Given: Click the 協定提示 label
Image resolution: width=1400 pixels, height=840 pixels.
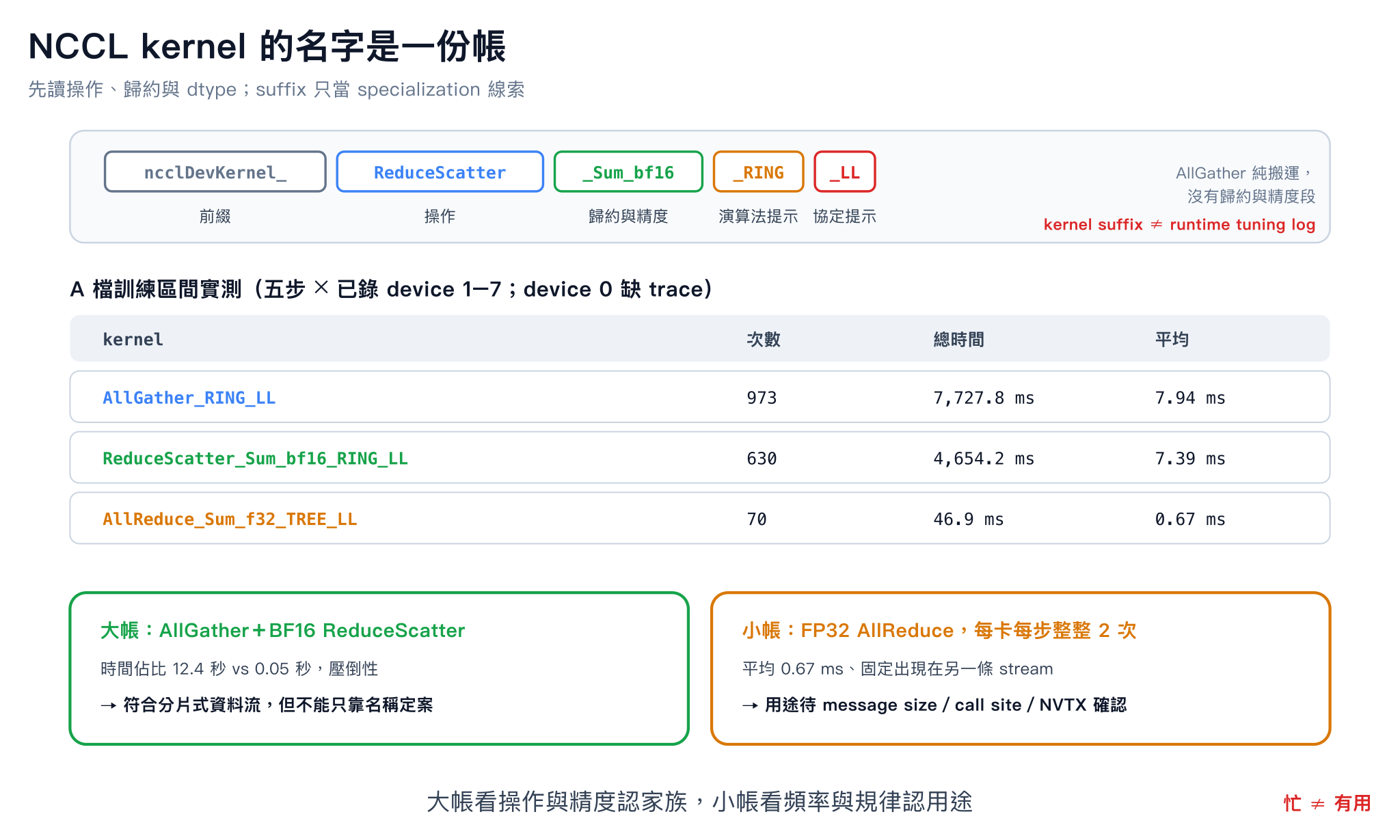Looking at the screenshot, I should coord(845,217).
